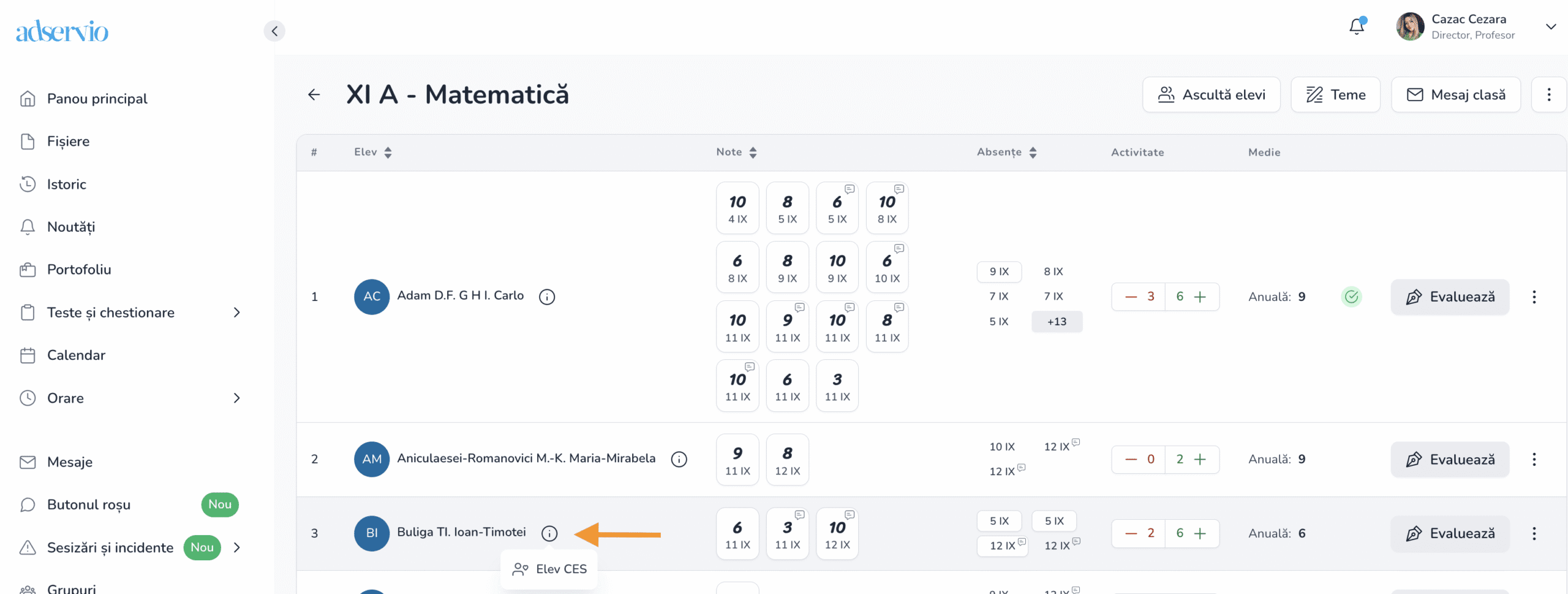
Task: Open the three-dot menu for Adam Carlo's row
Action: (x=1534, y=297)
